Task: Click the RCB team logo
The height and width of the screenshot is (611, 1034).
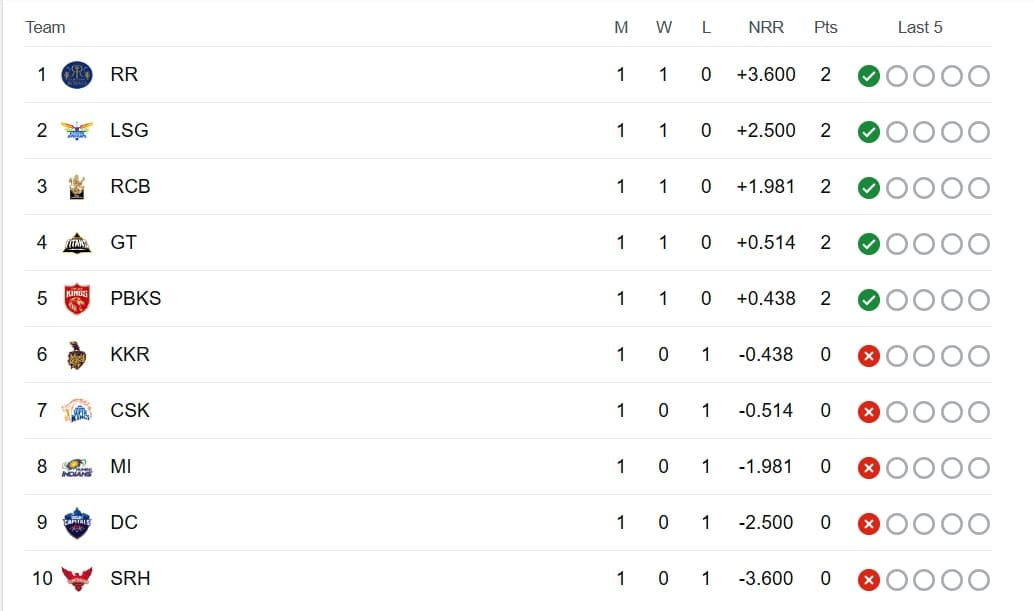Action: 76,187
